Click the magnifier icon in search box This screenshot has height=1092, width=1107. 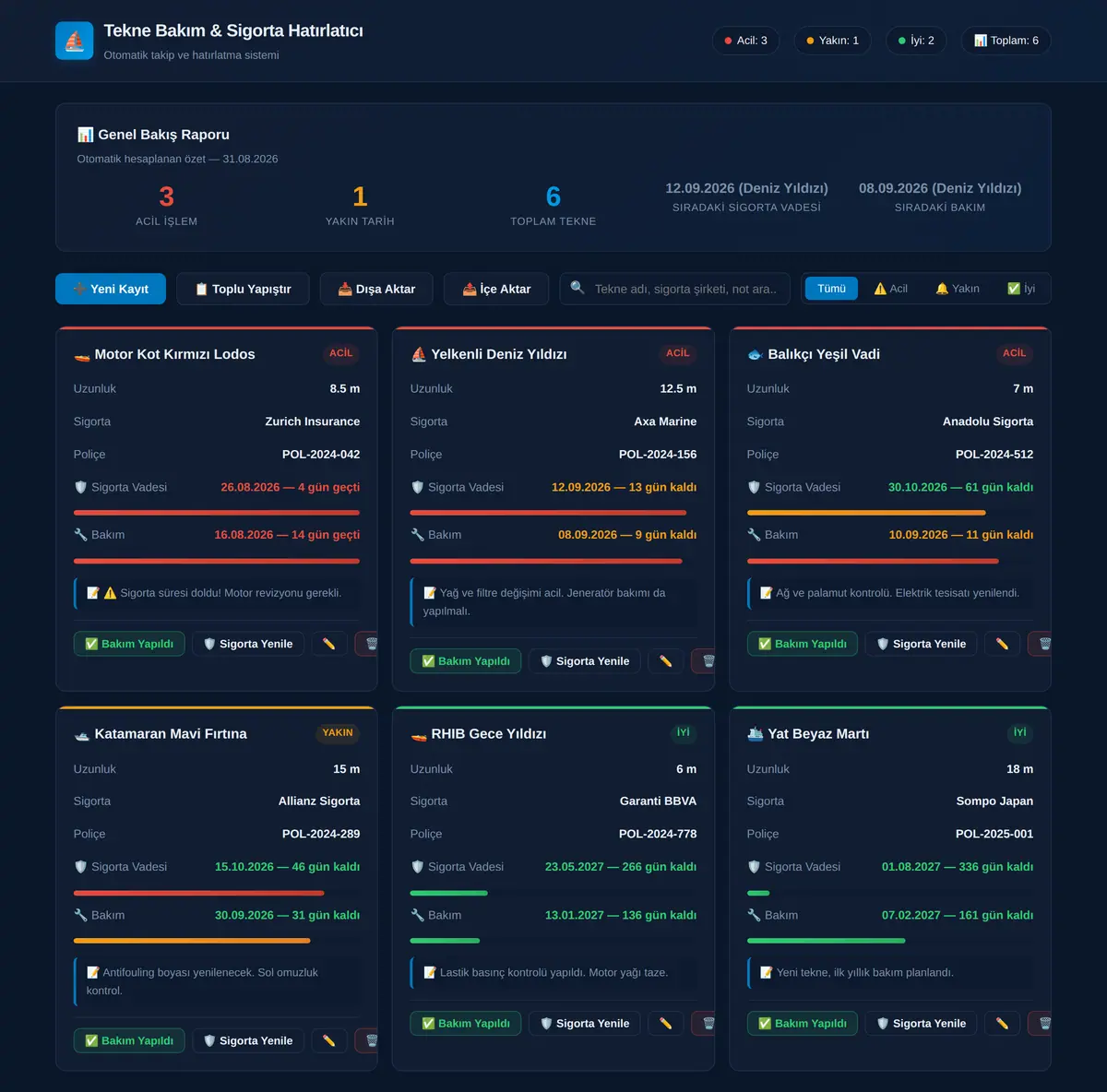click(577, 288)
